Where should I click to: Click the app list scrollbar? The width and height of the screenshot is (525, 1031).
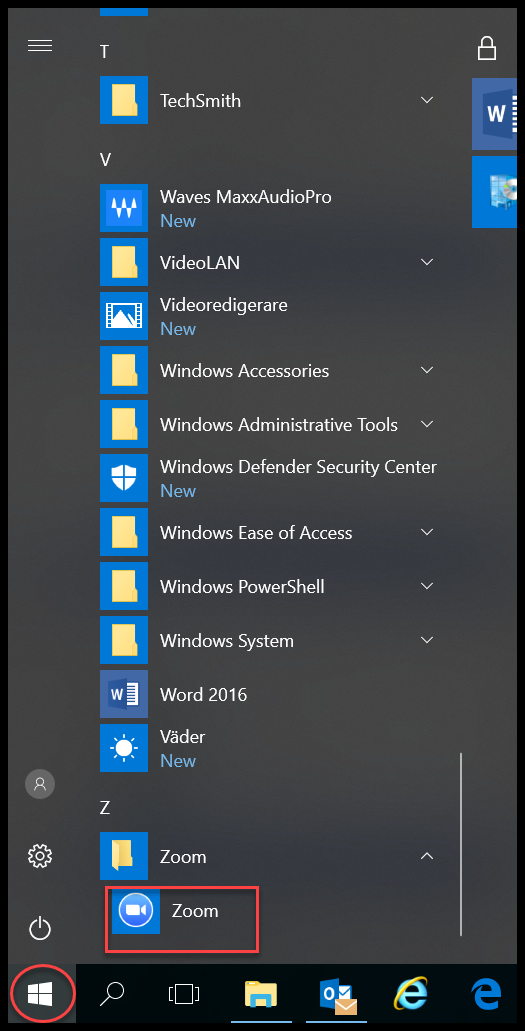(x=461, y=844)
